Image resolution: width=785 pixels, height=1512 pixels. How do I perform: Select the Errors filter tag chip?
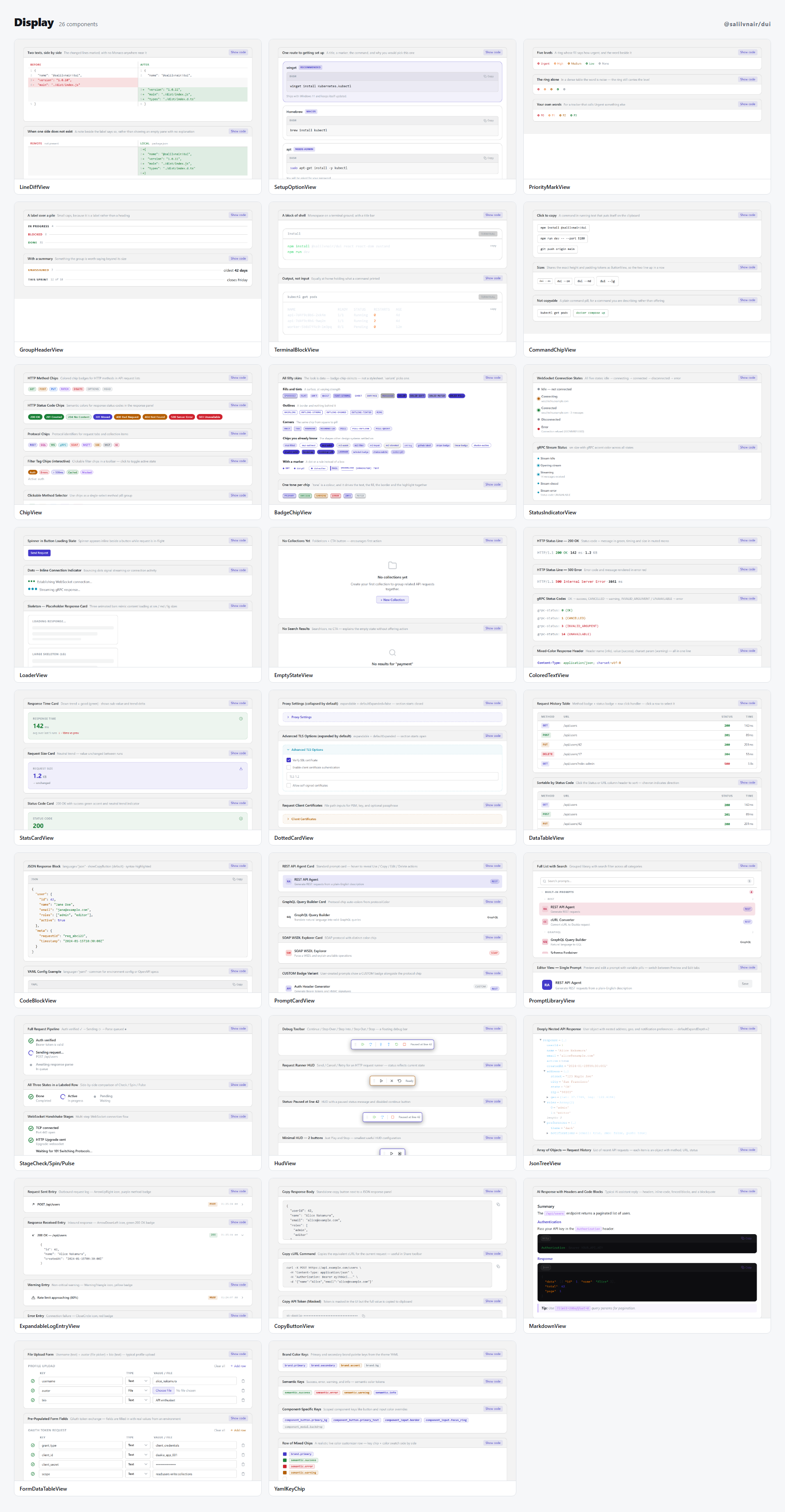coord(44,472)
